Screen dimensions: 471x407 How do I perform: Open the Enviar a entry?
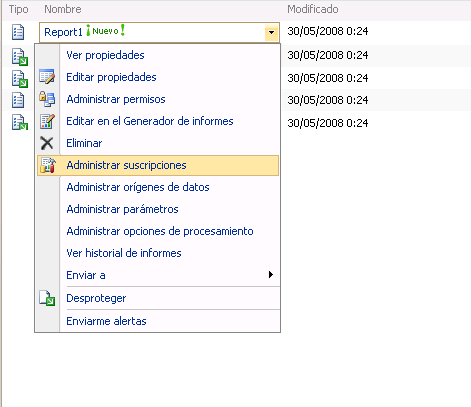click(x=86, y=275)
